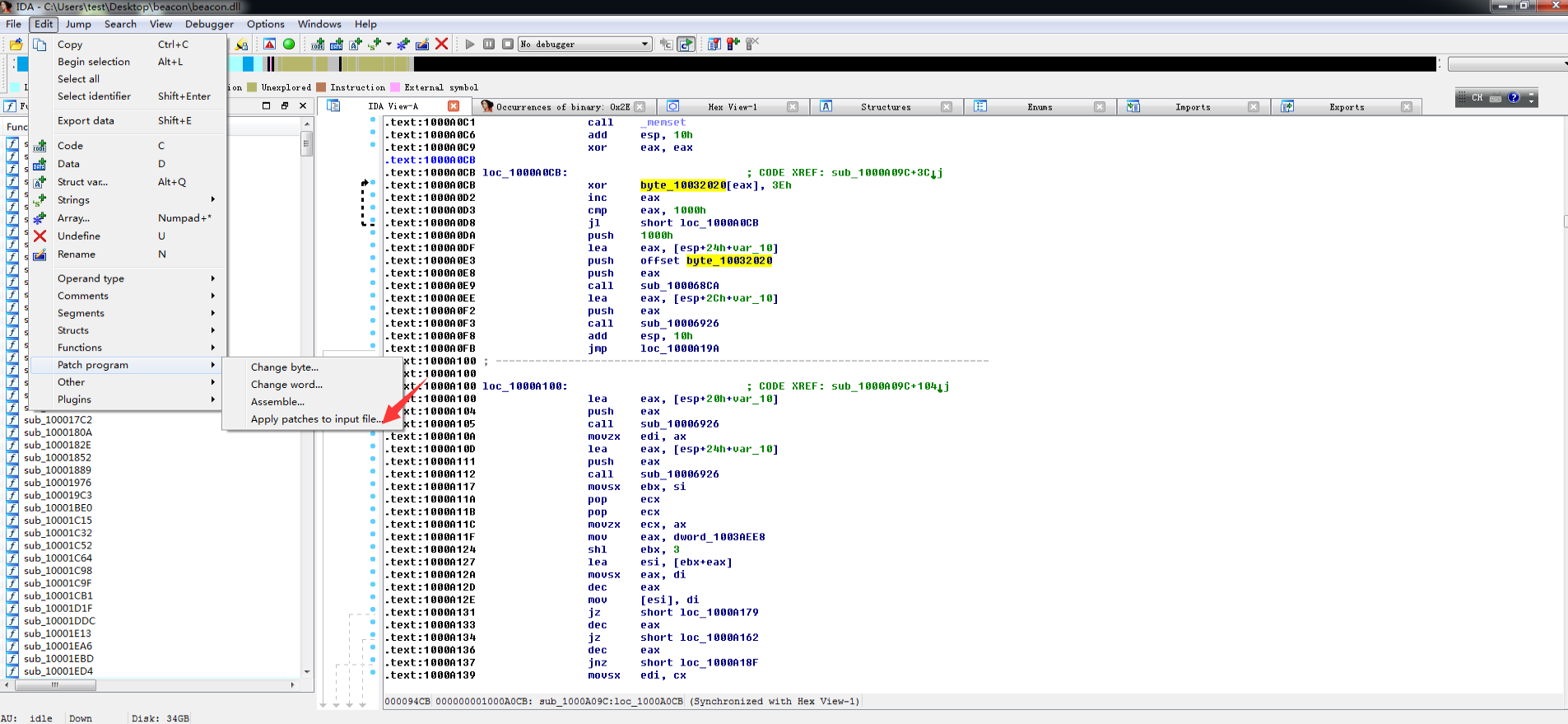This screenshot has height=724, width=1568.
Task: Click the Functions list scroll-down arrow
Action: (307, 672)
